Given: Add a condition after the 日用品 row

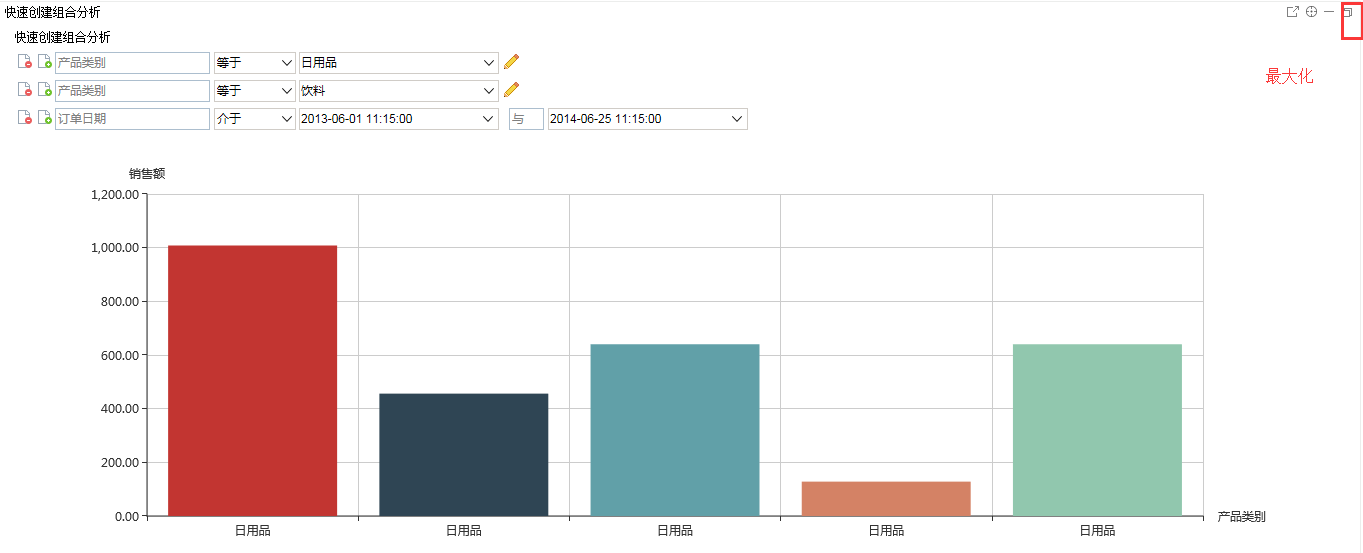Looking at the screenshot, I should pyautogui.click(x=45, y=62).
